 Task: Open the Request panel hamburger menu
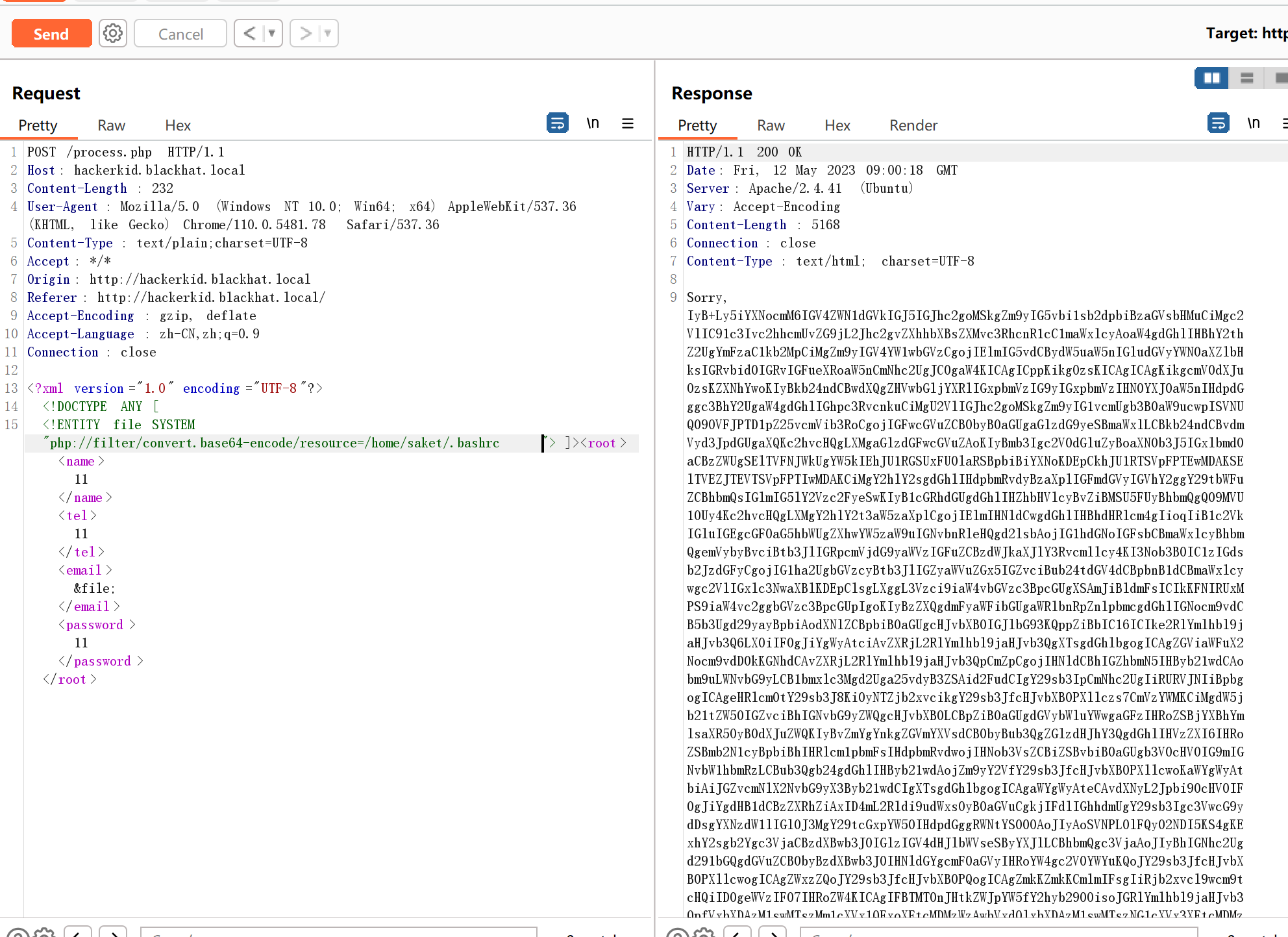click(x=628, y=123)
